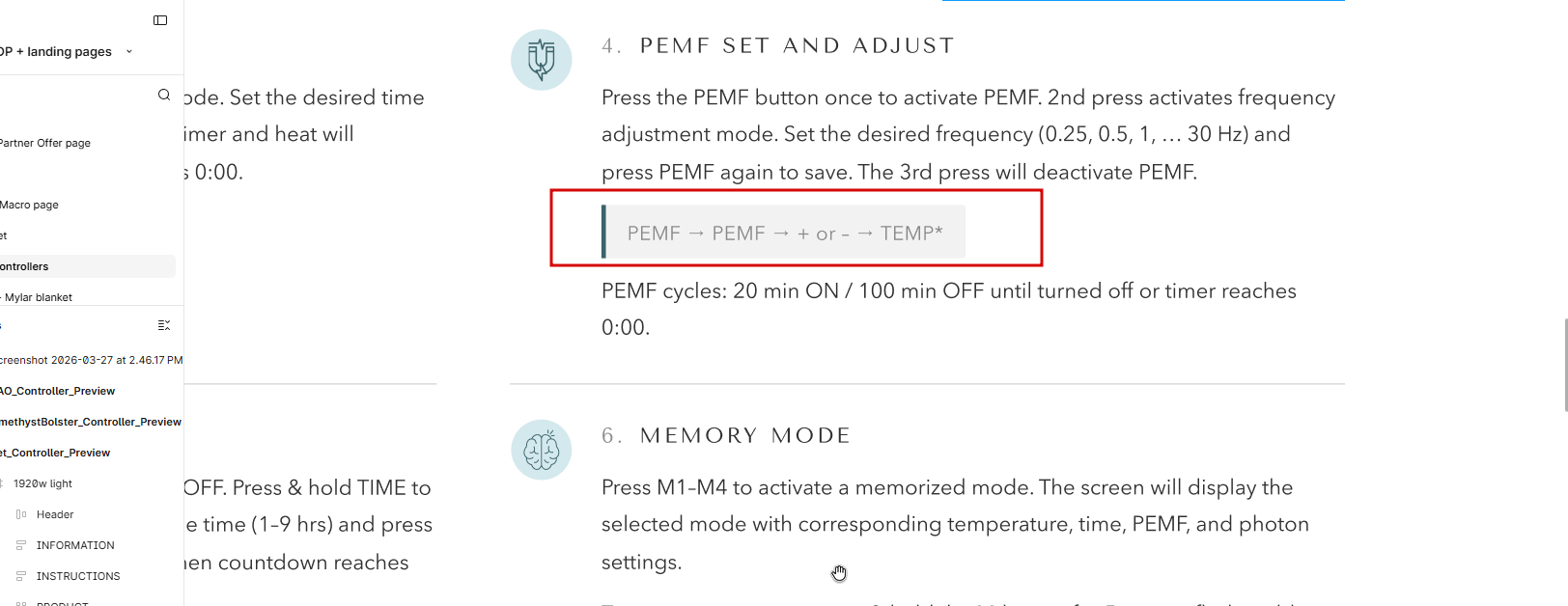Viewport: 1568px width, 606px height.
Task: Click the Memory Mode heading text
Action: 744,435
